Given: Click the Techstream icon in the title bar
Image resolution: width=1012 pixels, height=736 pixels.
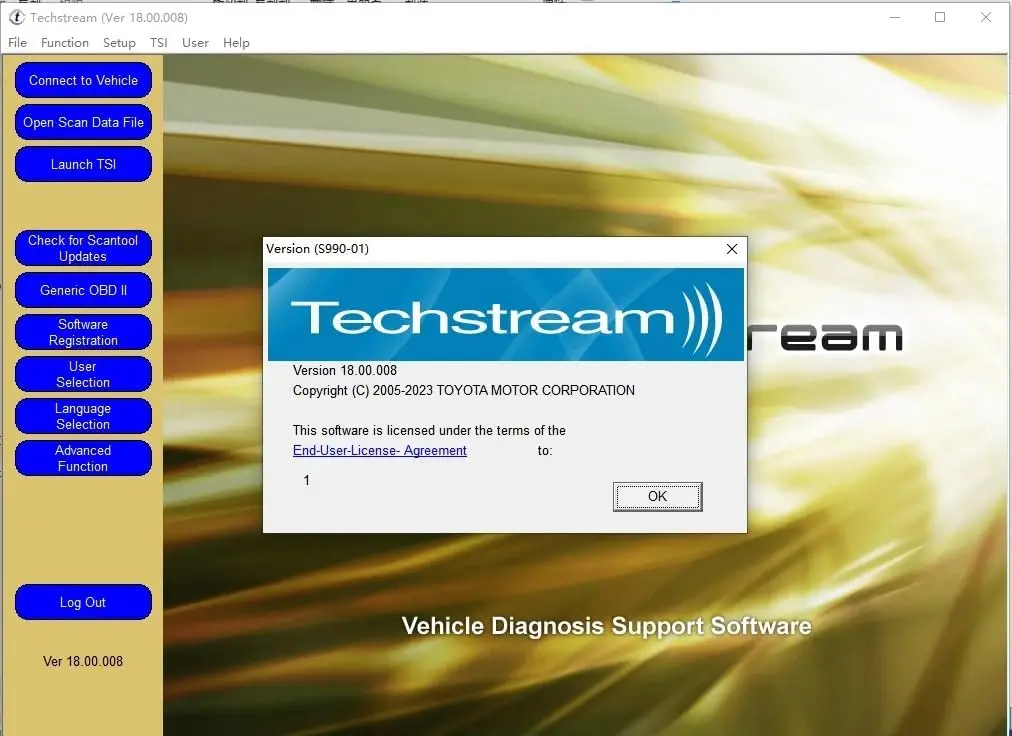Looking at the screenshot, I should point(15,17).
